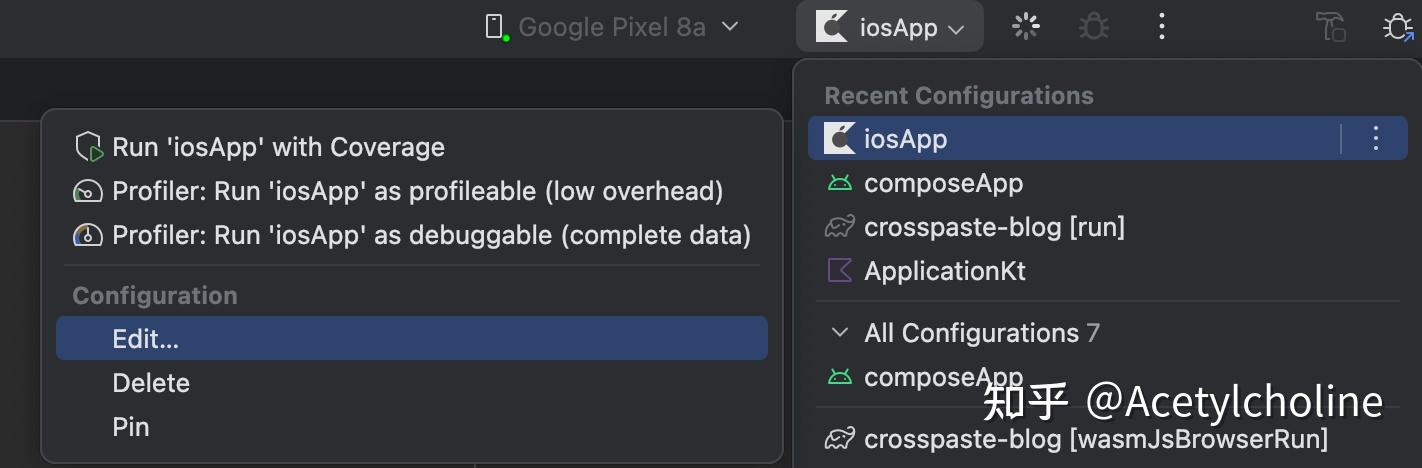
Task: Open the iosApp run configuration dropdown
Action: [x=890, y=27]
